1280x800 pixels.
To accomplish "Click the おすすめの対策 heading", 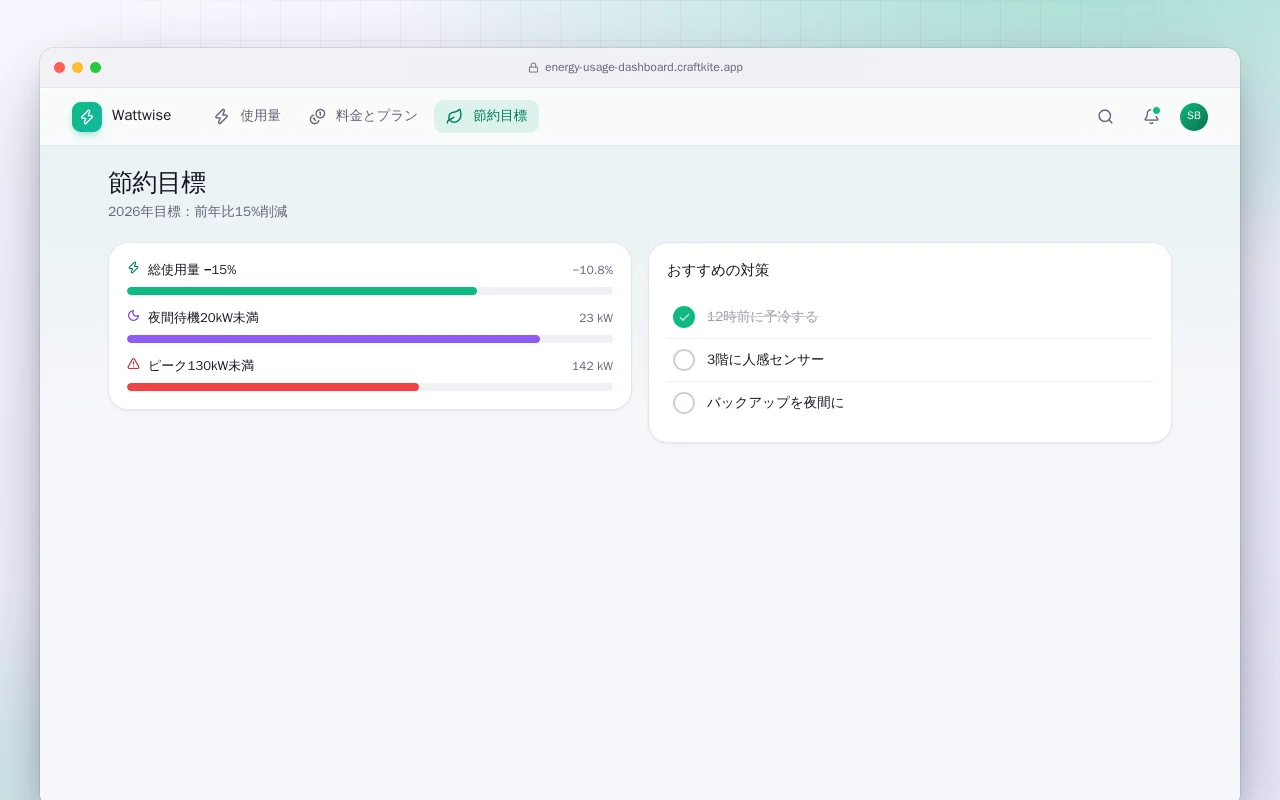I will pyautogui.click(x=718, y=271).
